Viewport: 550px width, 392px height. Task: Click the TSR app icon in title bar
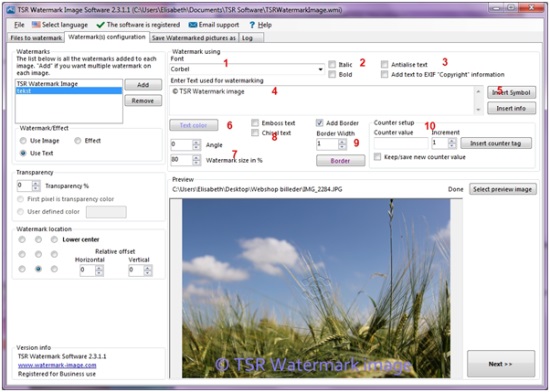[x=11, y=9]
